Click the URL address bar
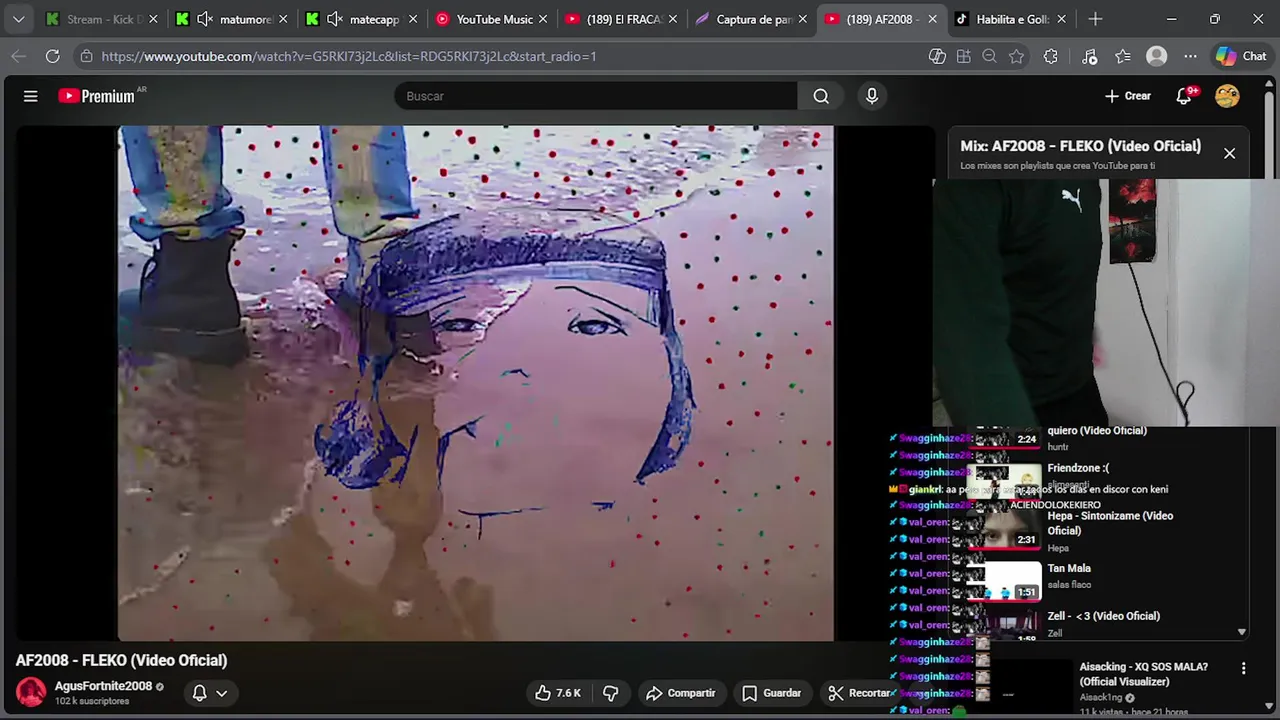The width and height of the screenshot is (1280, 720). click(500, 56)
